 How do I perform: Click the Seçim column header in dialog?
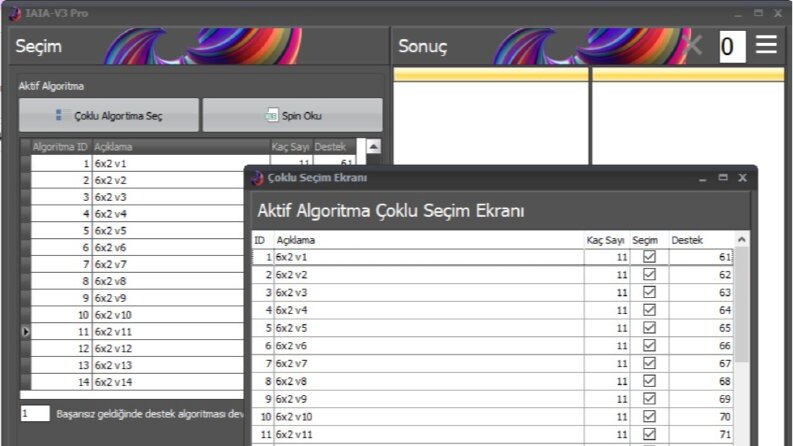[x=649, y=240]
